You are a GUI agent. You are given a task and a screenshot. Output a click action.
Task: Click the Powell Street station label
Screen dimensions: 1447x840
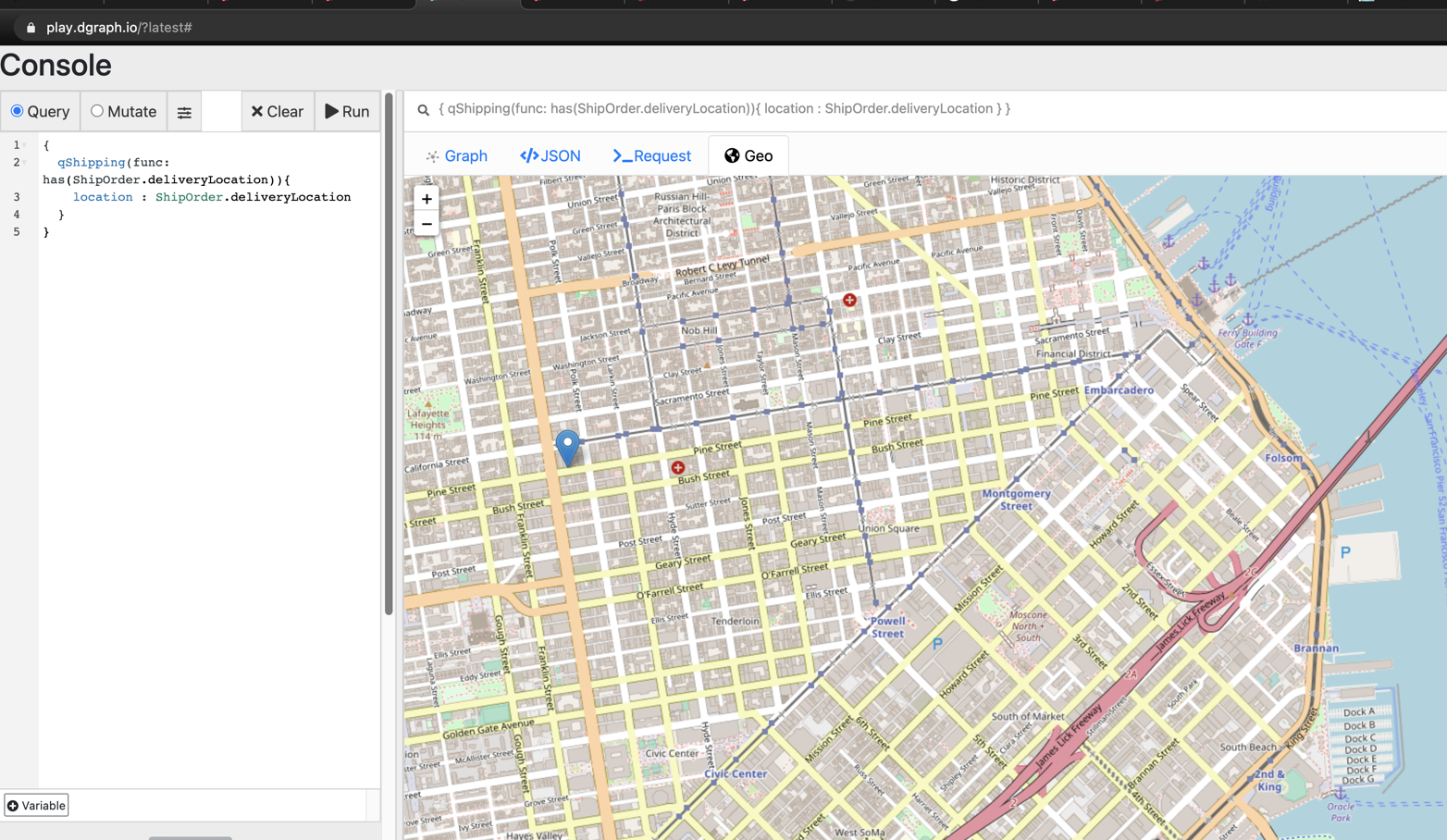(887, 627)
